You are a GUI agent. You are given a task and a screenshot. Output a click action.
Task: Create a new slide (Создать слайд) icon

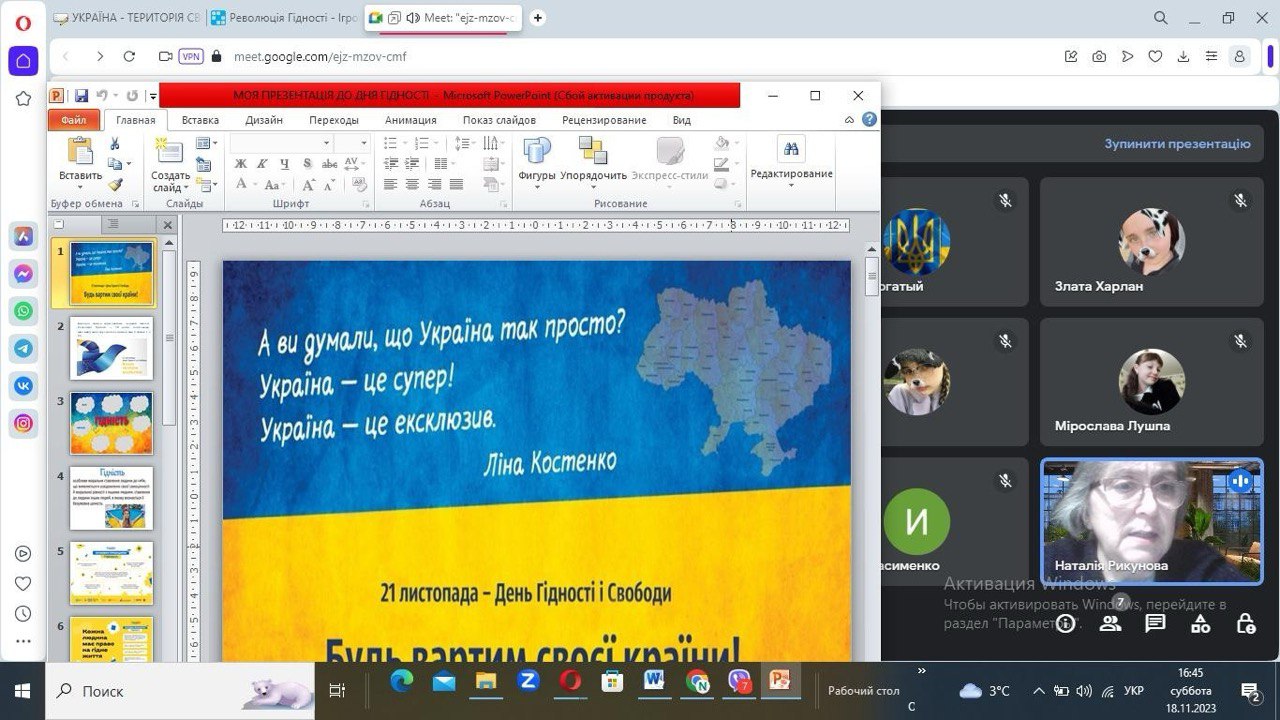tap(169, 151)
